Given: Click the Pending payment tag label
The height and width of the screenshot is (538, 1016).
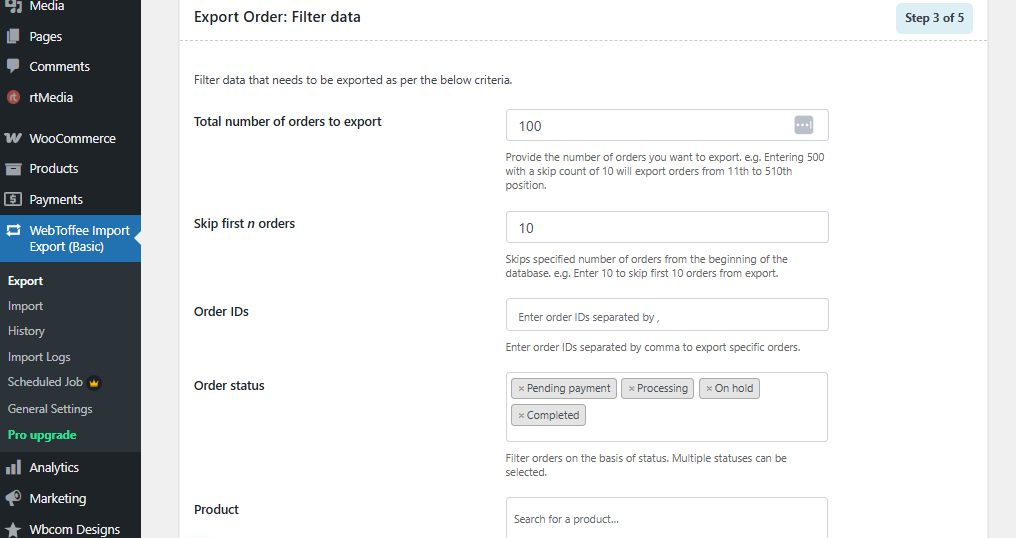Looking at the screenshot, I should click(568, 388).
